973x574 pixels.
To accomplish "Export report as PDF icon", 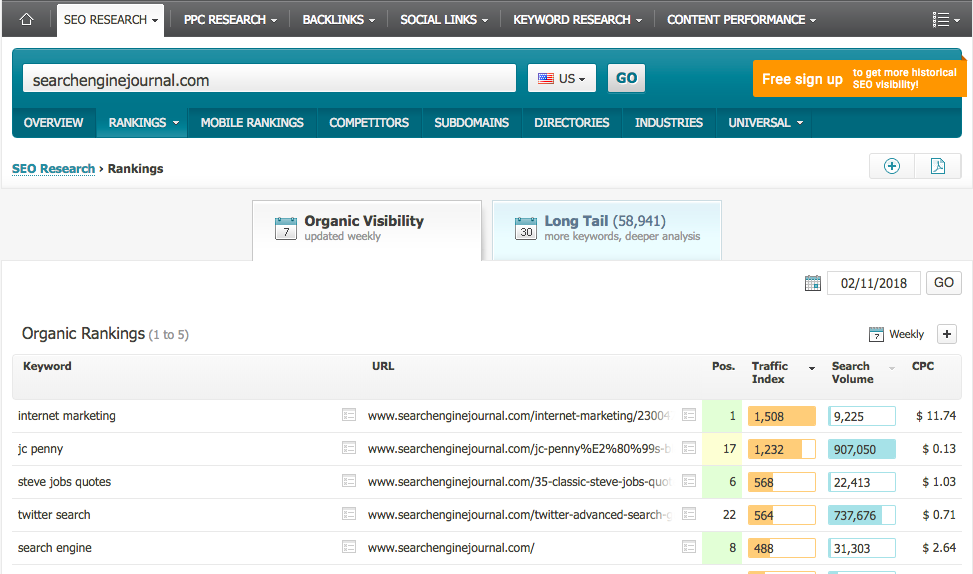I will click(938, 166).
